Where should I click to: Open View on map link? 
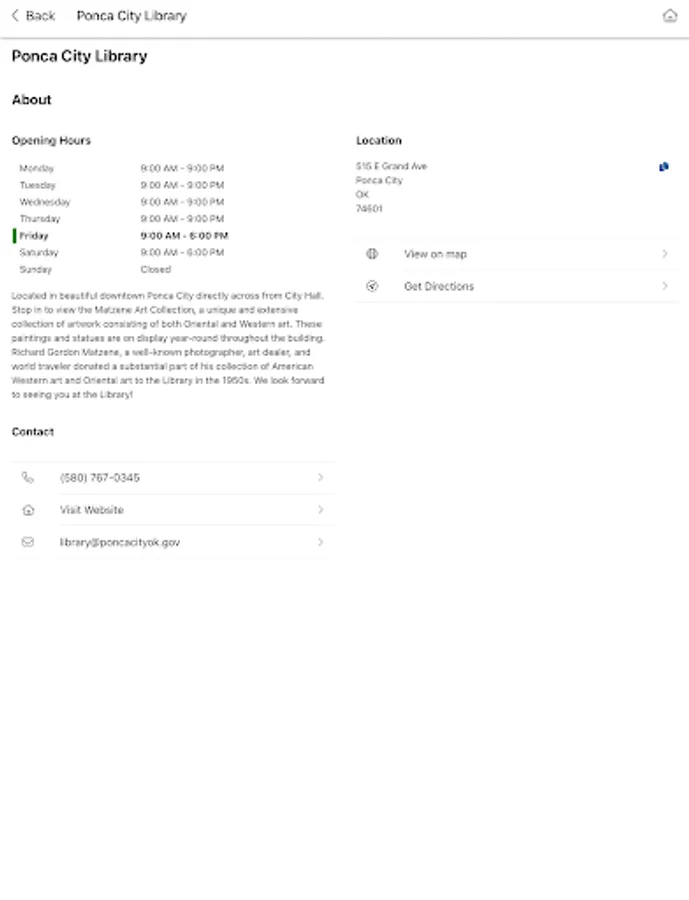tap(517, 254)
